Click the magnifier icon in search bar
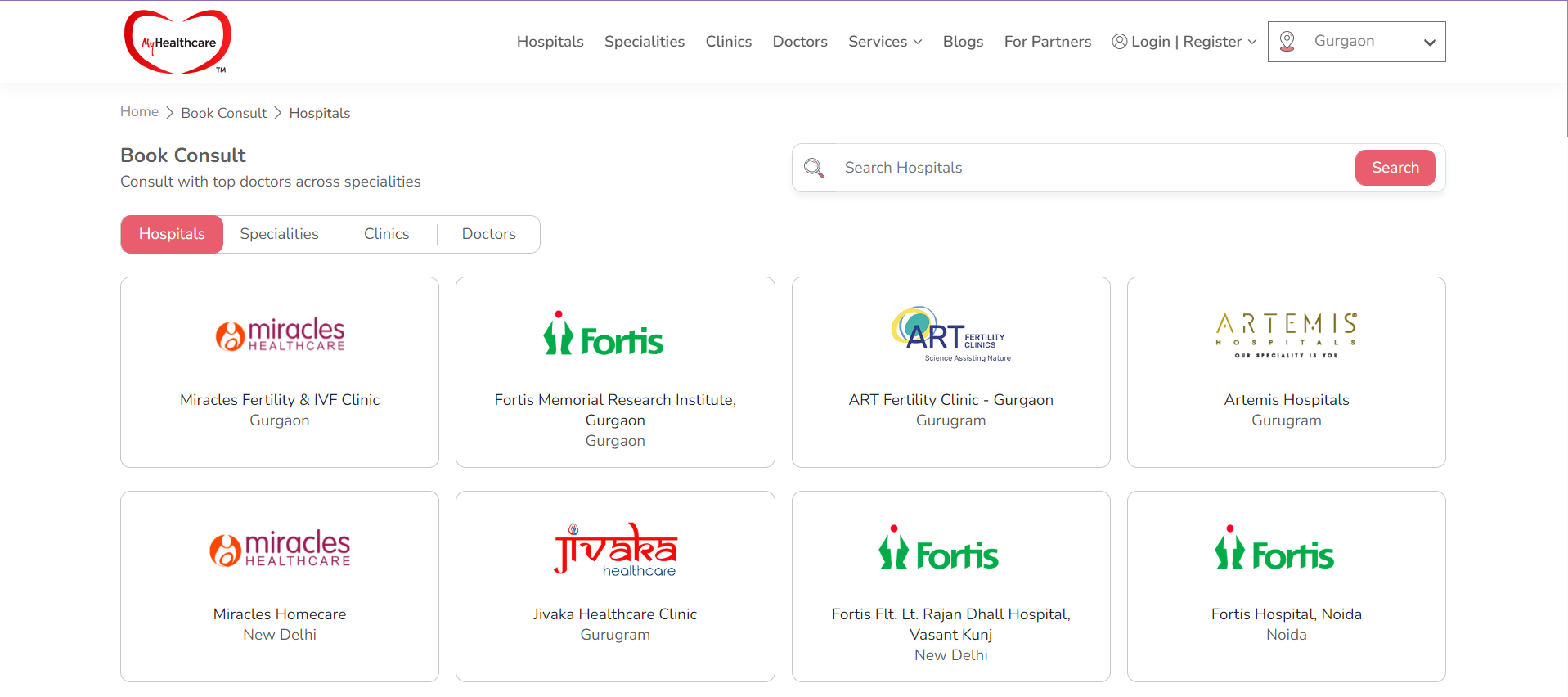Screen dimensions: 1568x697 (x=814, y=168)
